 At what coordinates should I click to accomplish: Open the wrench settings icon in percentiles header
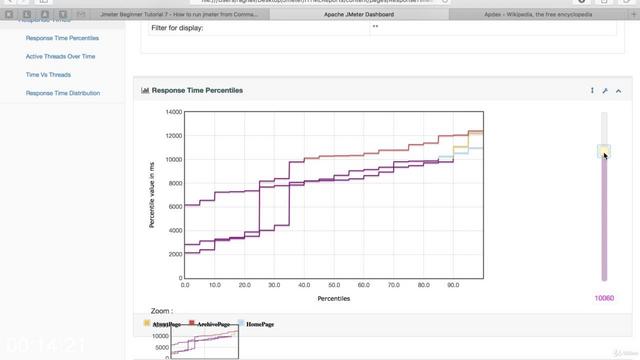point(605,91)
